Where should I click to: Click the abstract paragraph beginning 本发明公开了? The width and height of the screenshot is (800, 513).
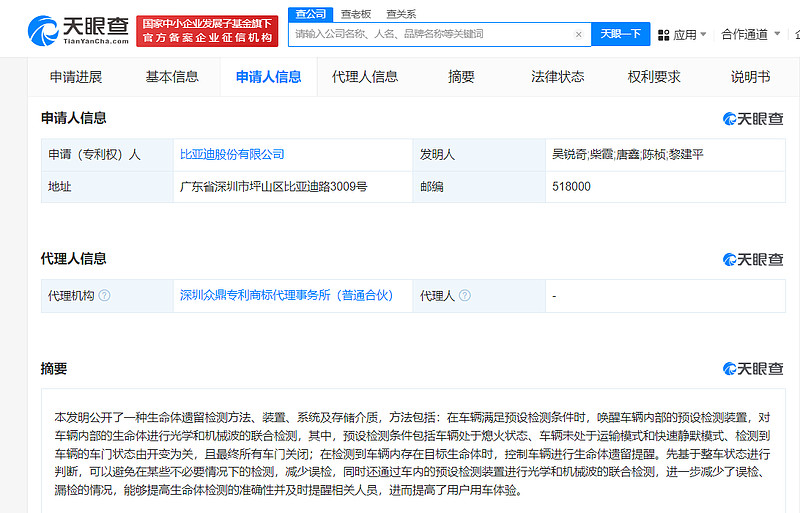(x=412, y=454)
